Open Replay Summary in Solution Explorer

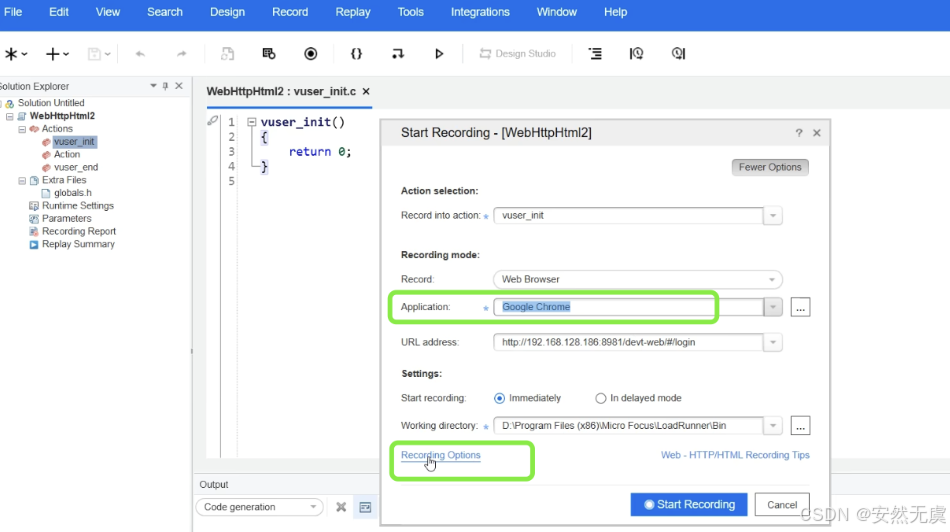78,244
